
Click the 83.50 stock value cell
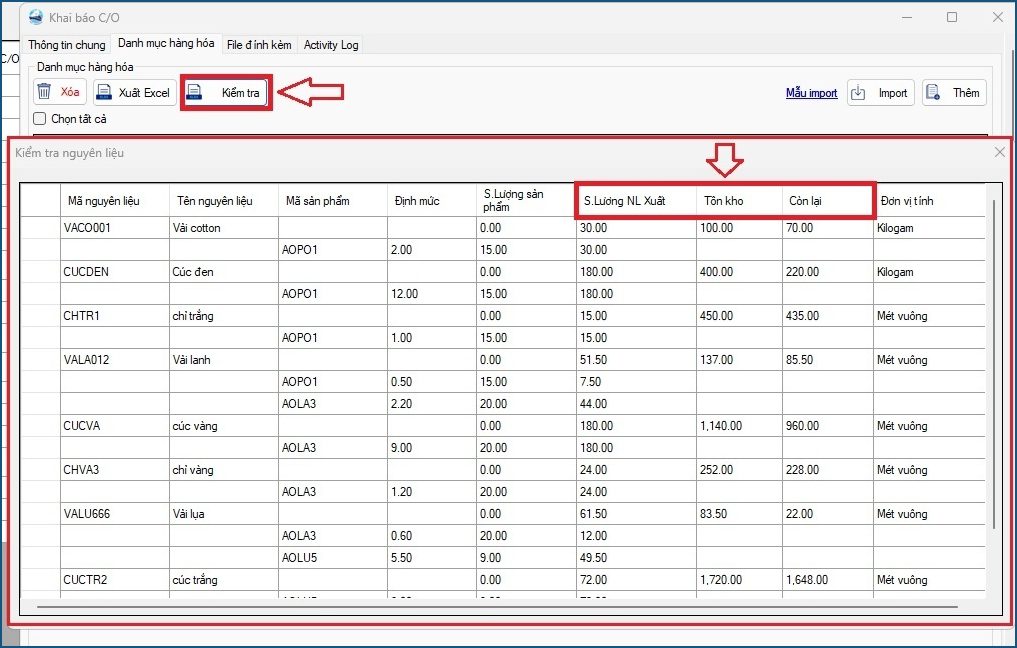pos(739,514)
